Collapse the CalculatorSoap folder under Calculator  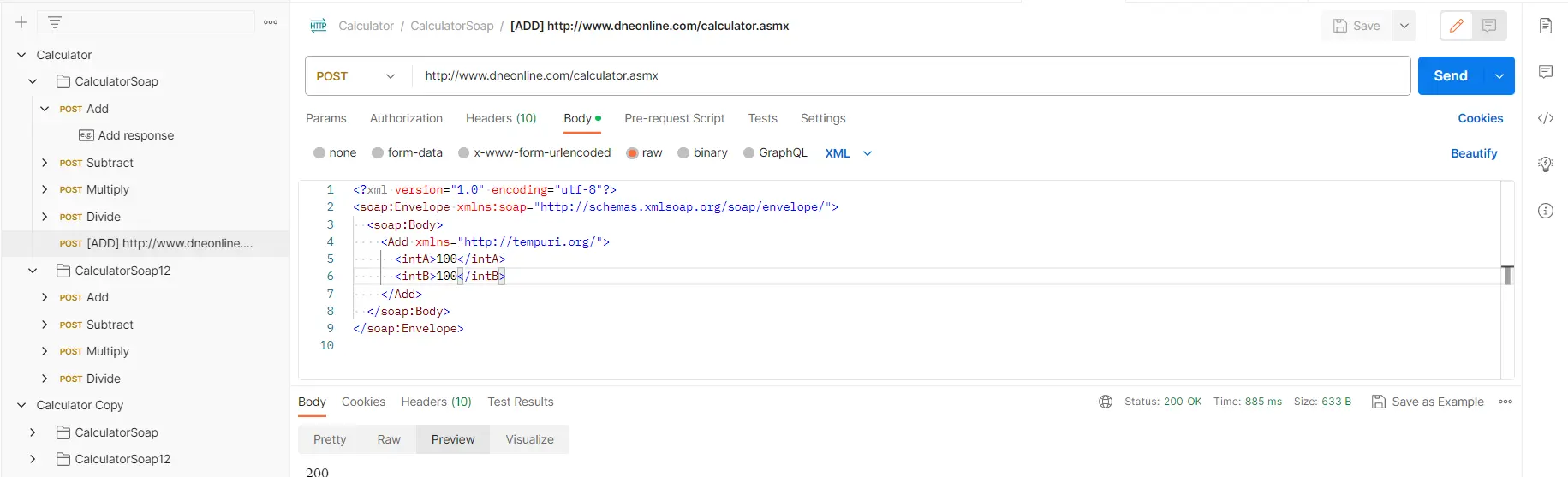pos(33,81)
